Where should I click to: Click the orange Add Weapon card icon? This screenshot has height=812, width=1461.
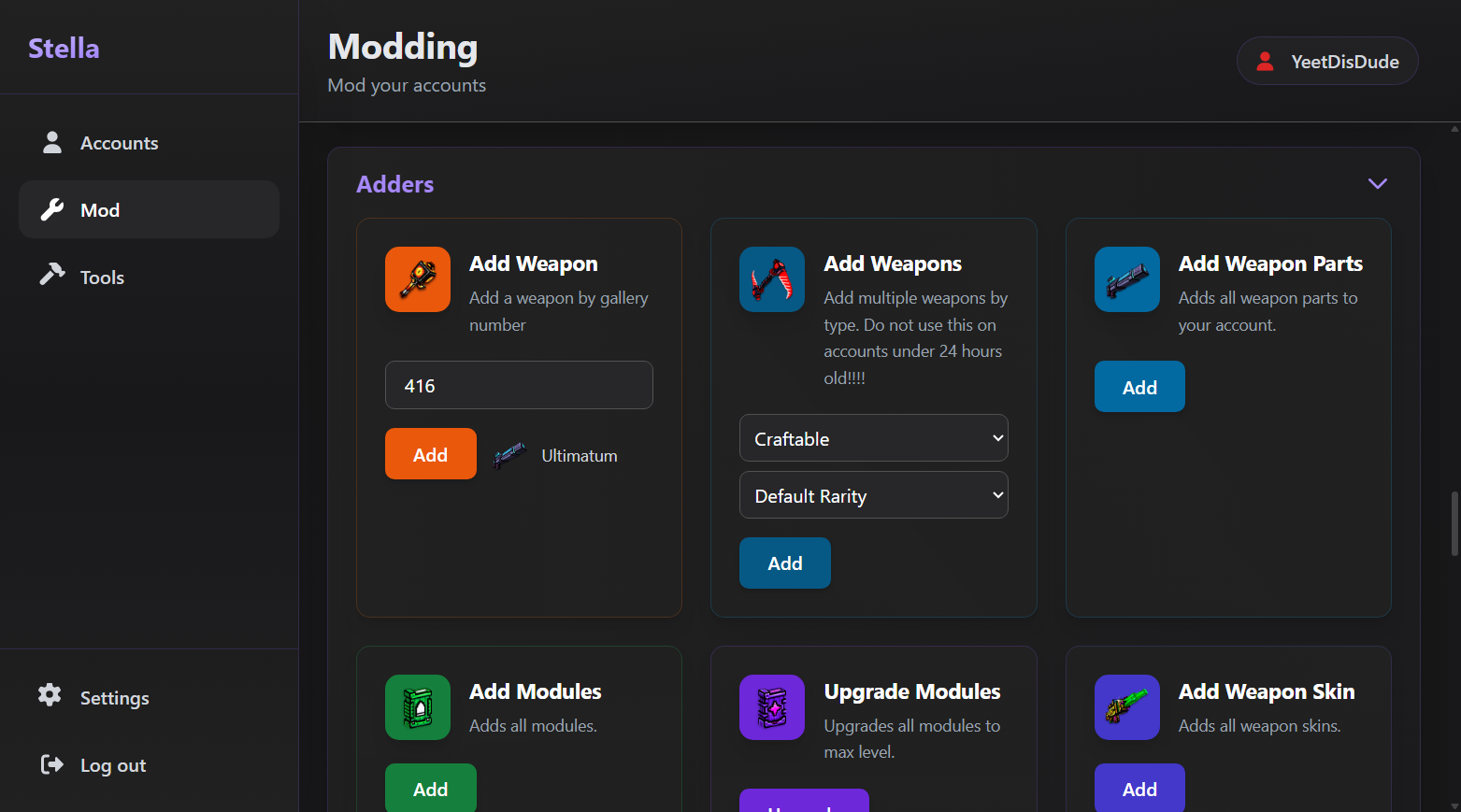(x=417, y=279)
